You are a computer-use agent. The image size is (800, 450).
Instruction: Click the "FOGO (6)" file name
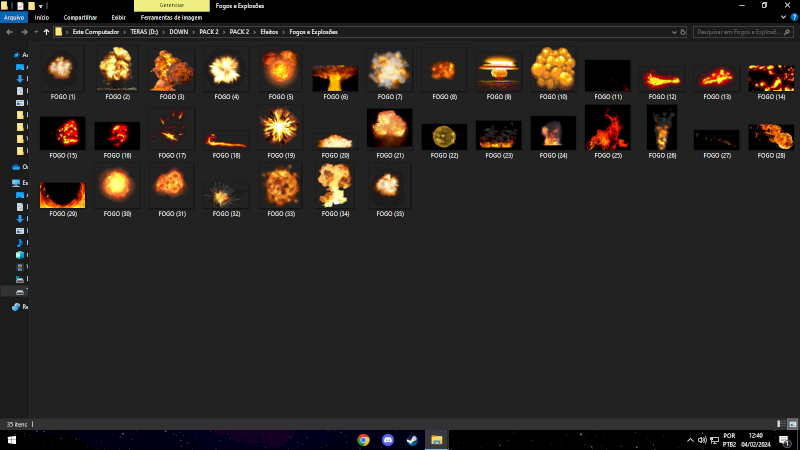point(335,96)
